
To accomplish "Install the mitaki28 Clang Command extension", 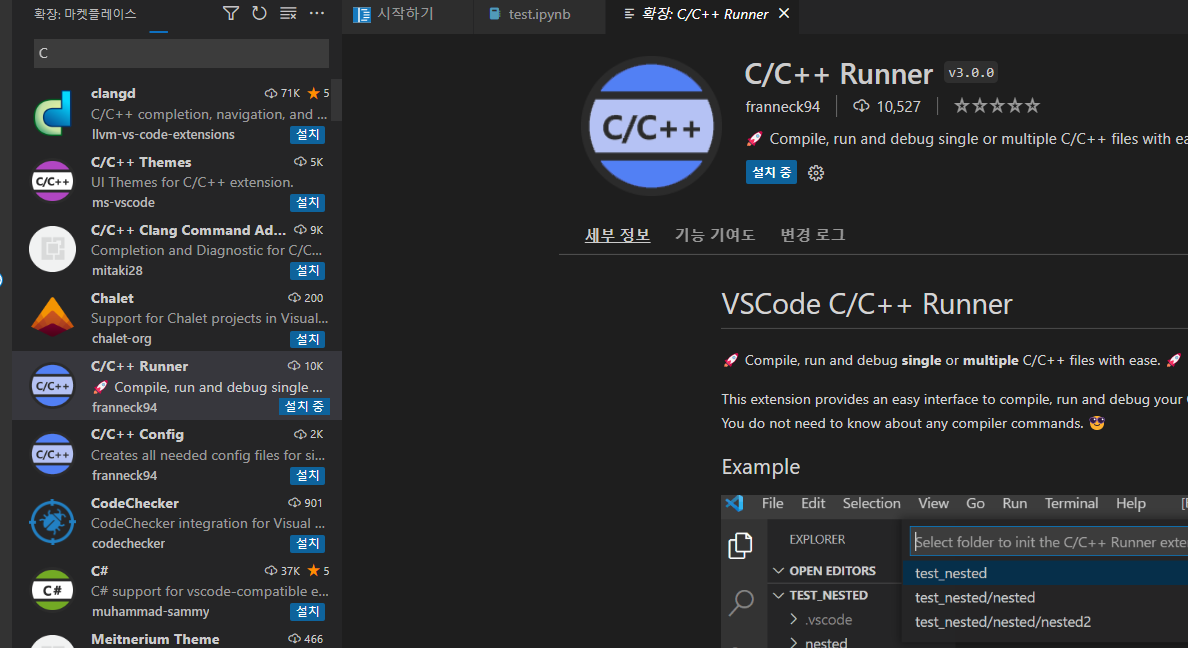I will tap(308, 271).
